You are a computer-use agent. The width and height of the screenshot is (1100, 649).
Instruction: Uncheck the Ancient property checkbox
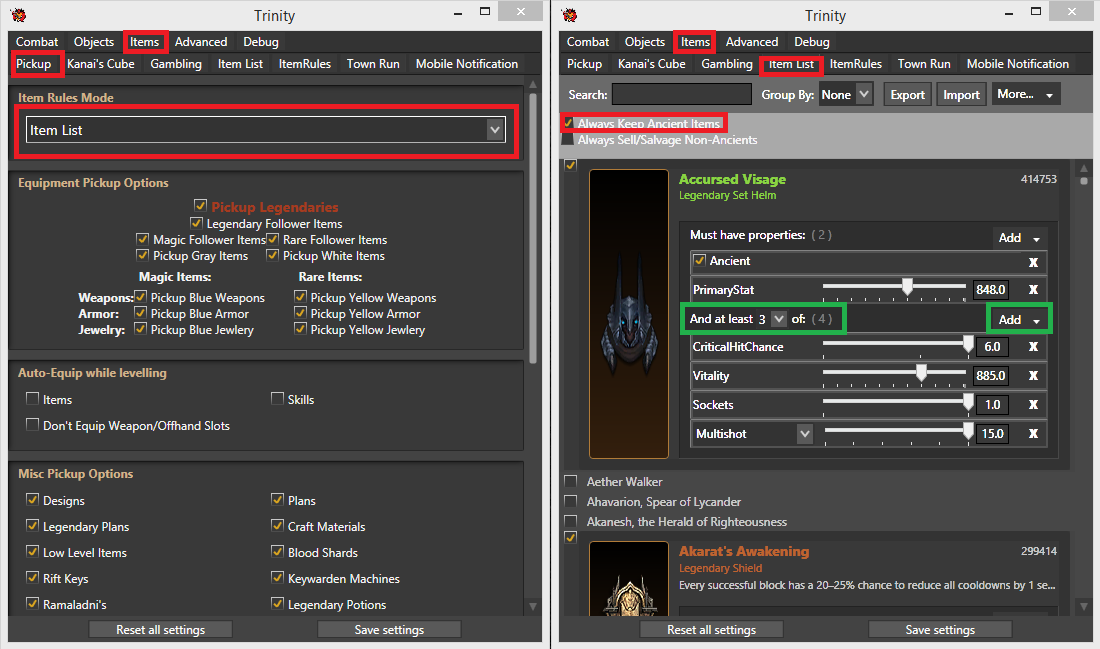click(699, 260)
